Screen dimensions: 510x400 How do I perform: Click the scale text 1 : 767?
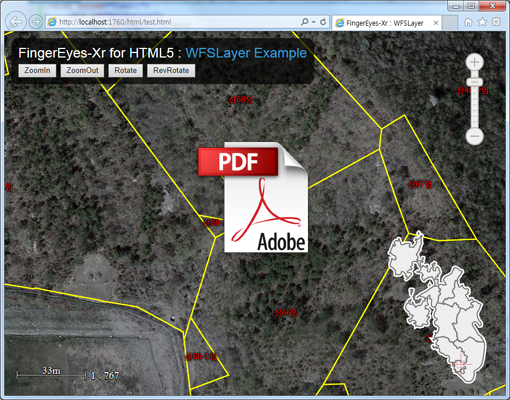[x=105, y=376]
